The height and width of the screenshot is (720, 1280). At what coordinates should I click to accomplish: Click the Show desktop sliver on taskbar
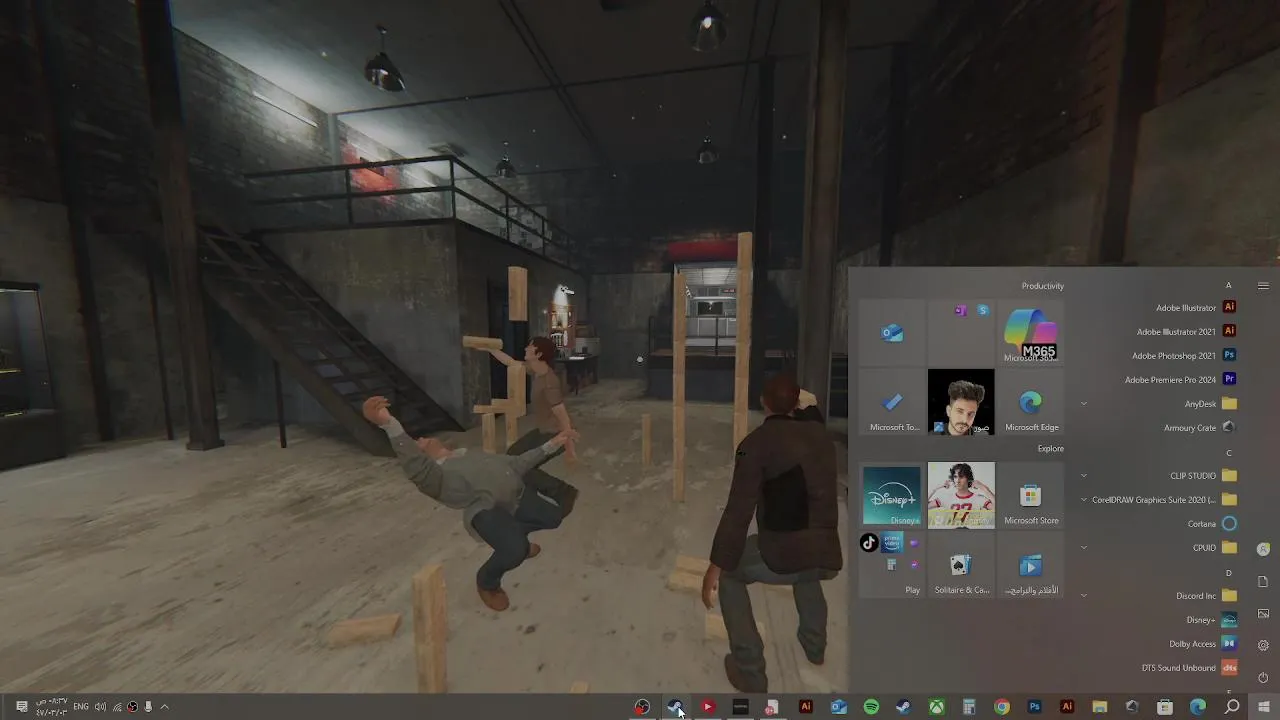[2, 707]
